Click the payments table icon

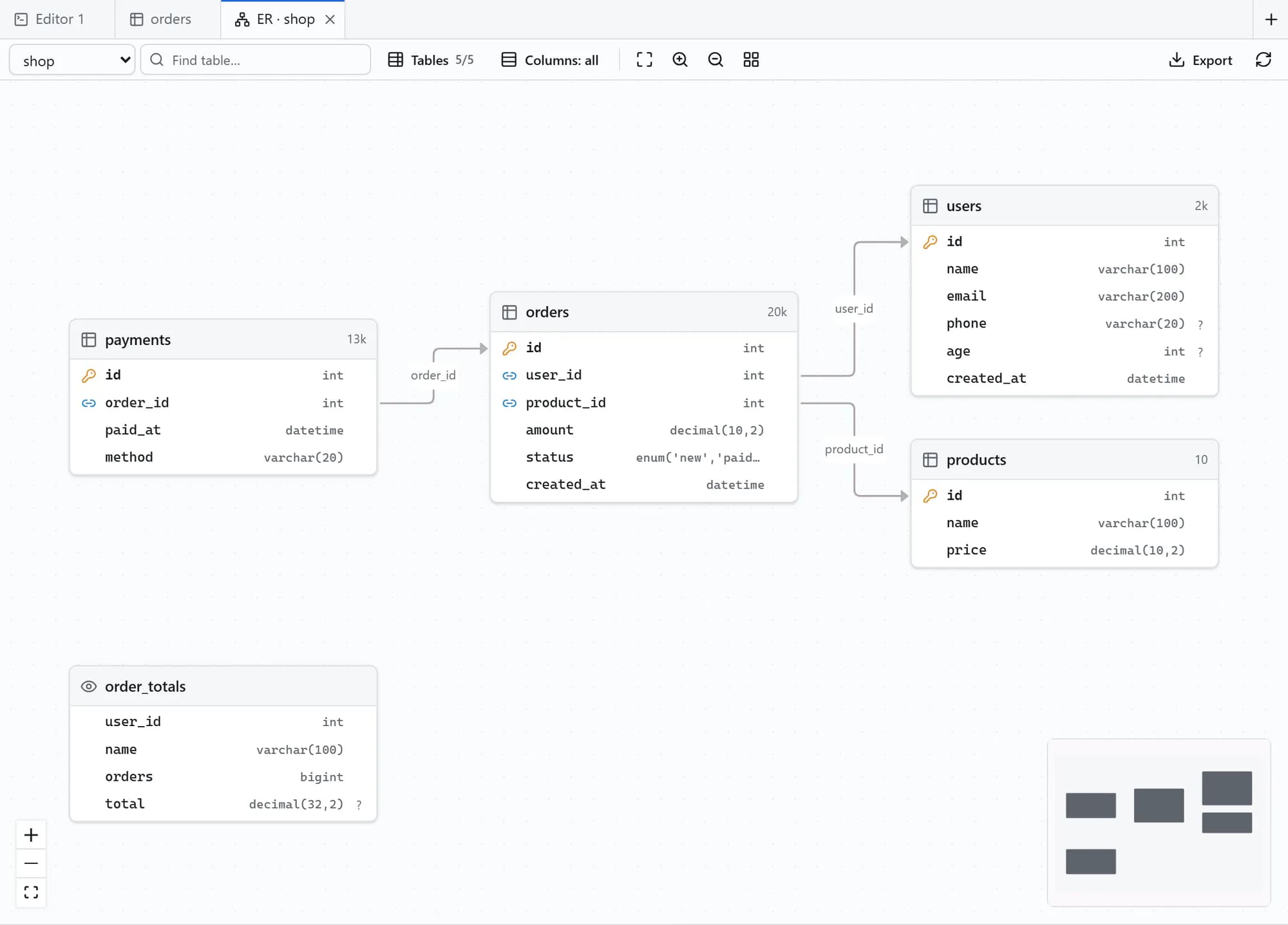[x=89, y=340]
